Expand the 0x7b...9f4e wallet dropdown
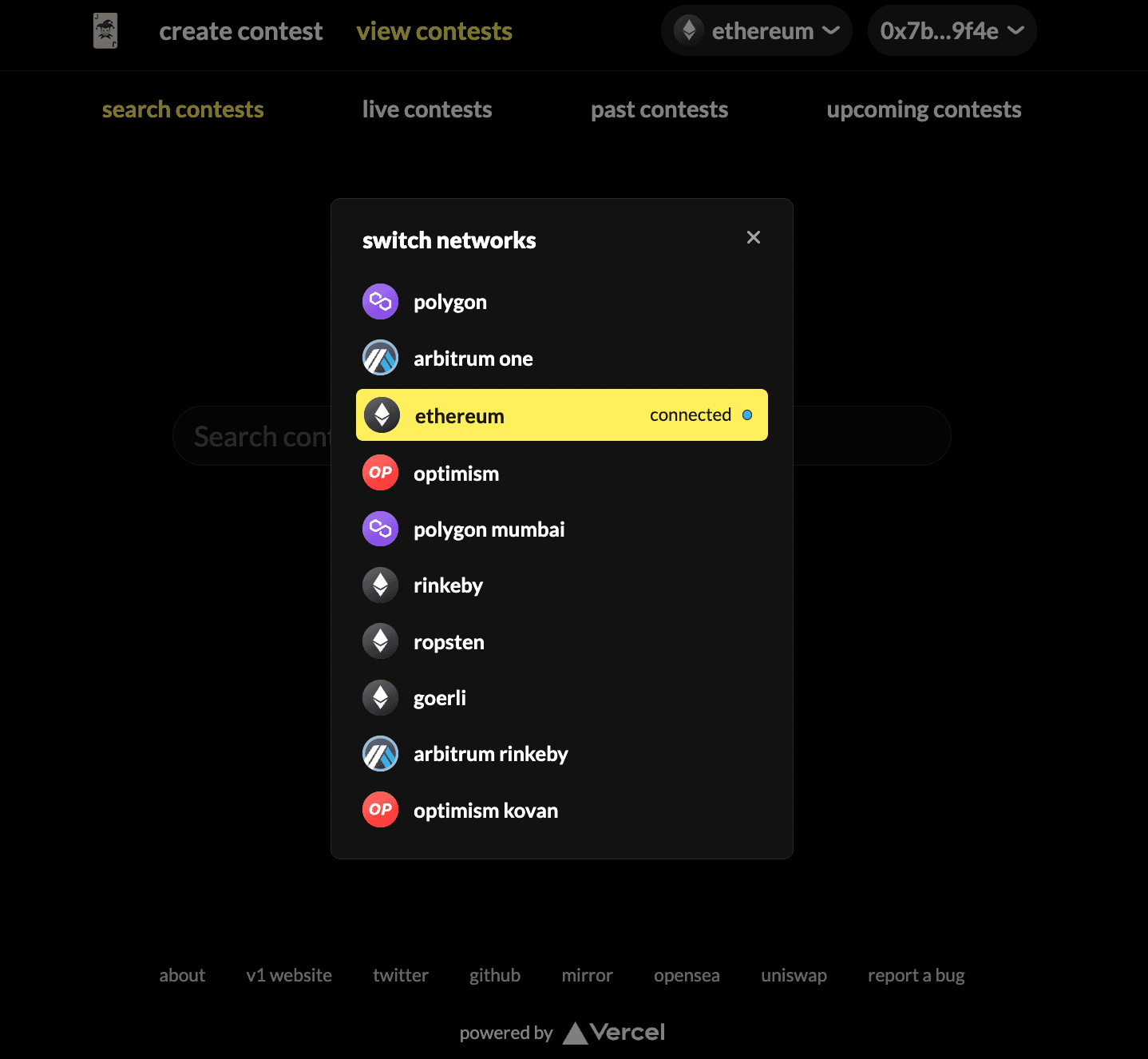The width and height of the screenshot is (1148, 1059). tap(952, 31)
